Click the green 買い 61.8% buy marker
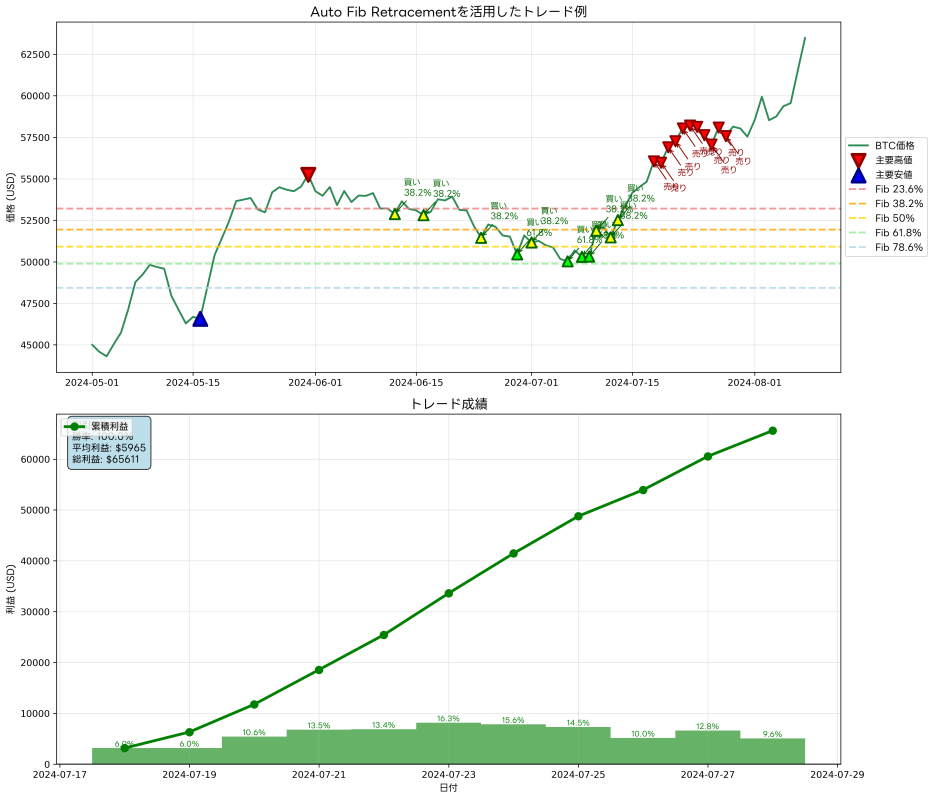This screenshot has width=934, height=800. click(x=570, y=260)
